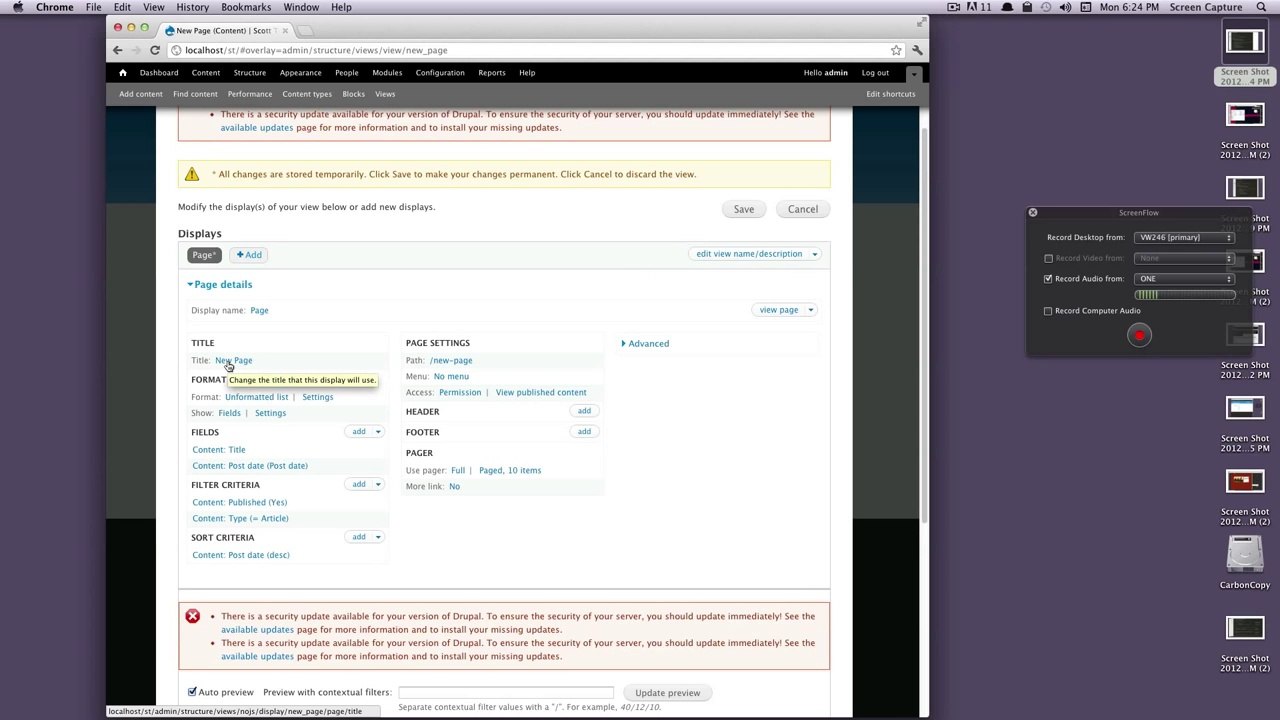Enable Record Video from checkbox
1280x720 pixels.
(x=1049, y=258)
